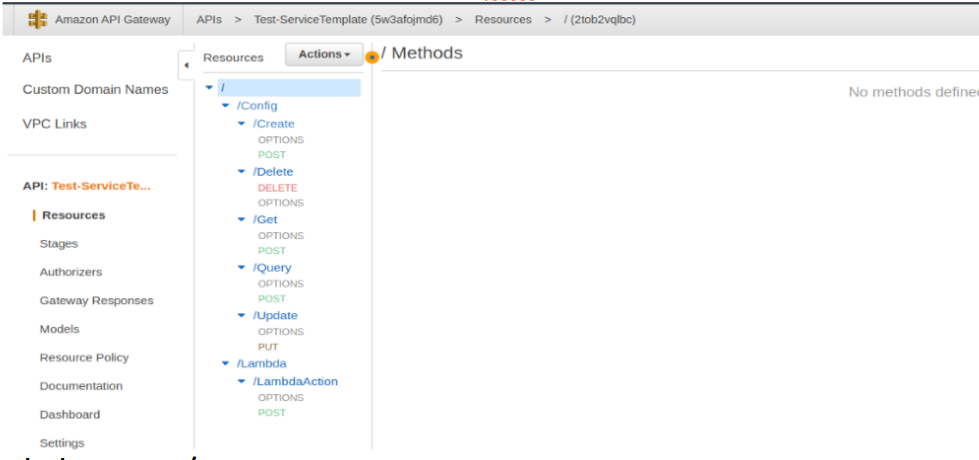This screenshot has width=979, height=460.
Task: Collapse the /Lambda resource arrow
Action: pos(225,364)
